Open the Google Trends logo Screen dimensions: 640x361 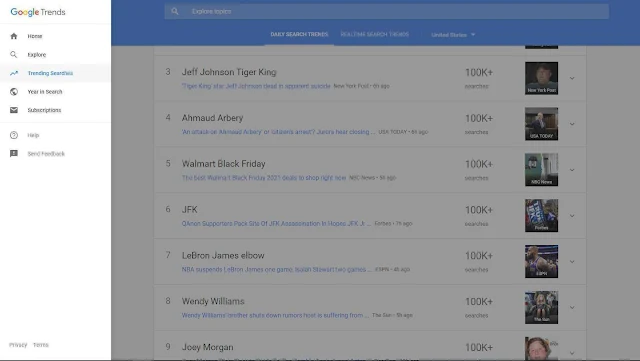(x=38, y=12)
